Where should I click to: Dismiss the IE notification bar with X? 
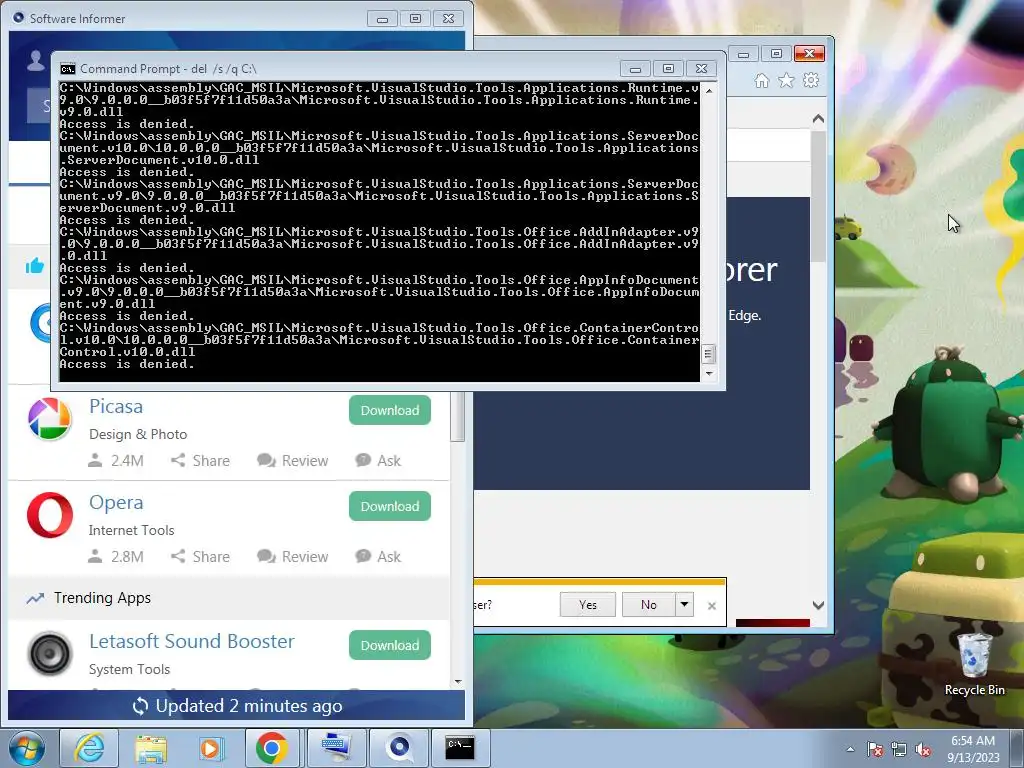712,605
